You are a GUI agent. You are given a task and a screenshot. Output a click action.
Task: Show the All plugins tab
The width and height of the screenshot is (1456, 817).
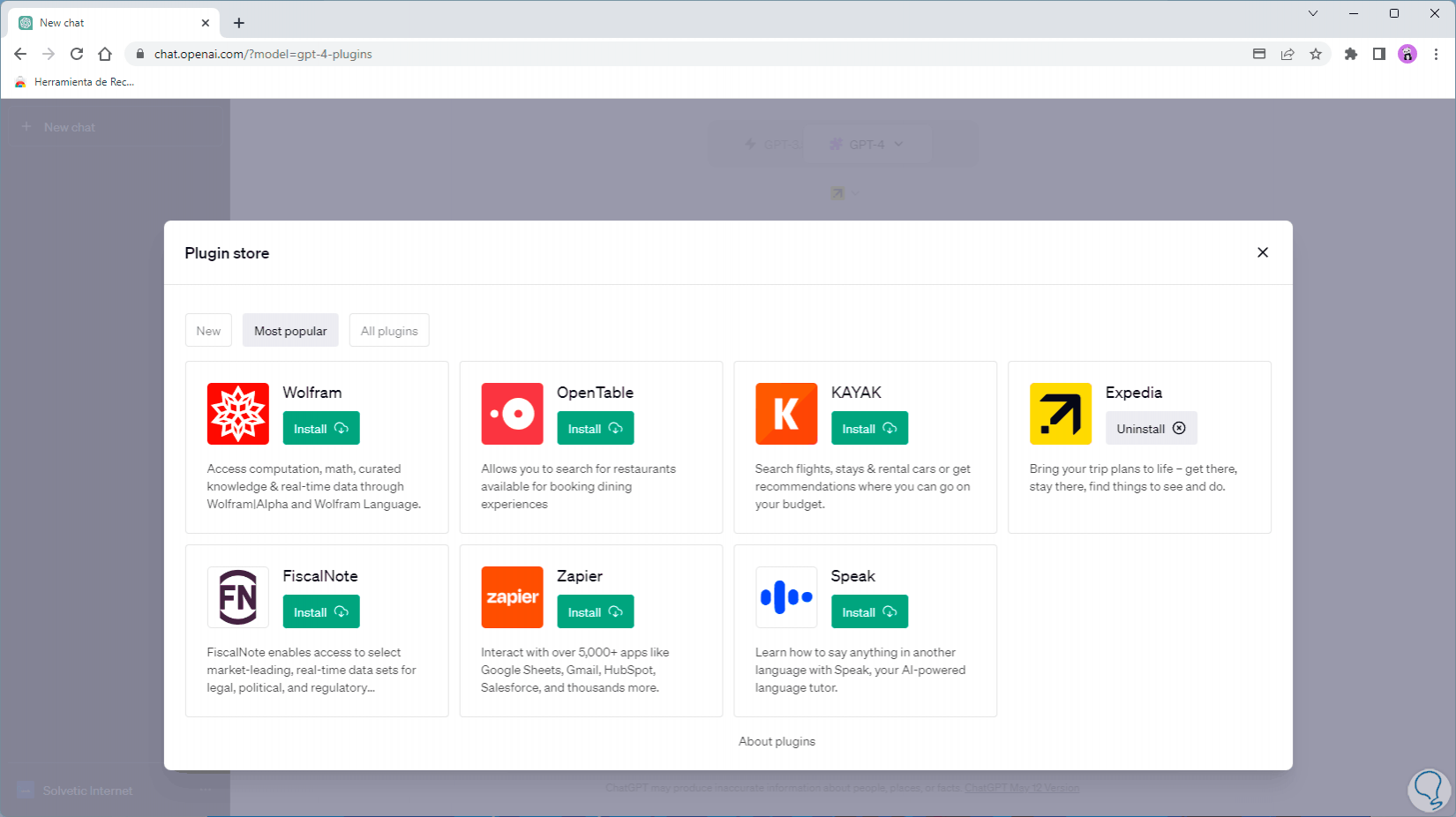tap(389, 331)
